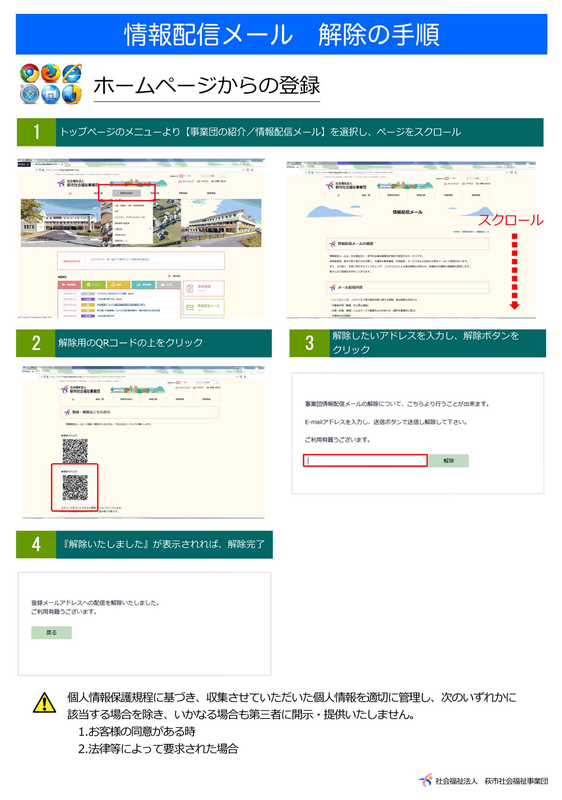
Task: Click the text '解除用のQRコードの上をクリック'
Action: 131,342
